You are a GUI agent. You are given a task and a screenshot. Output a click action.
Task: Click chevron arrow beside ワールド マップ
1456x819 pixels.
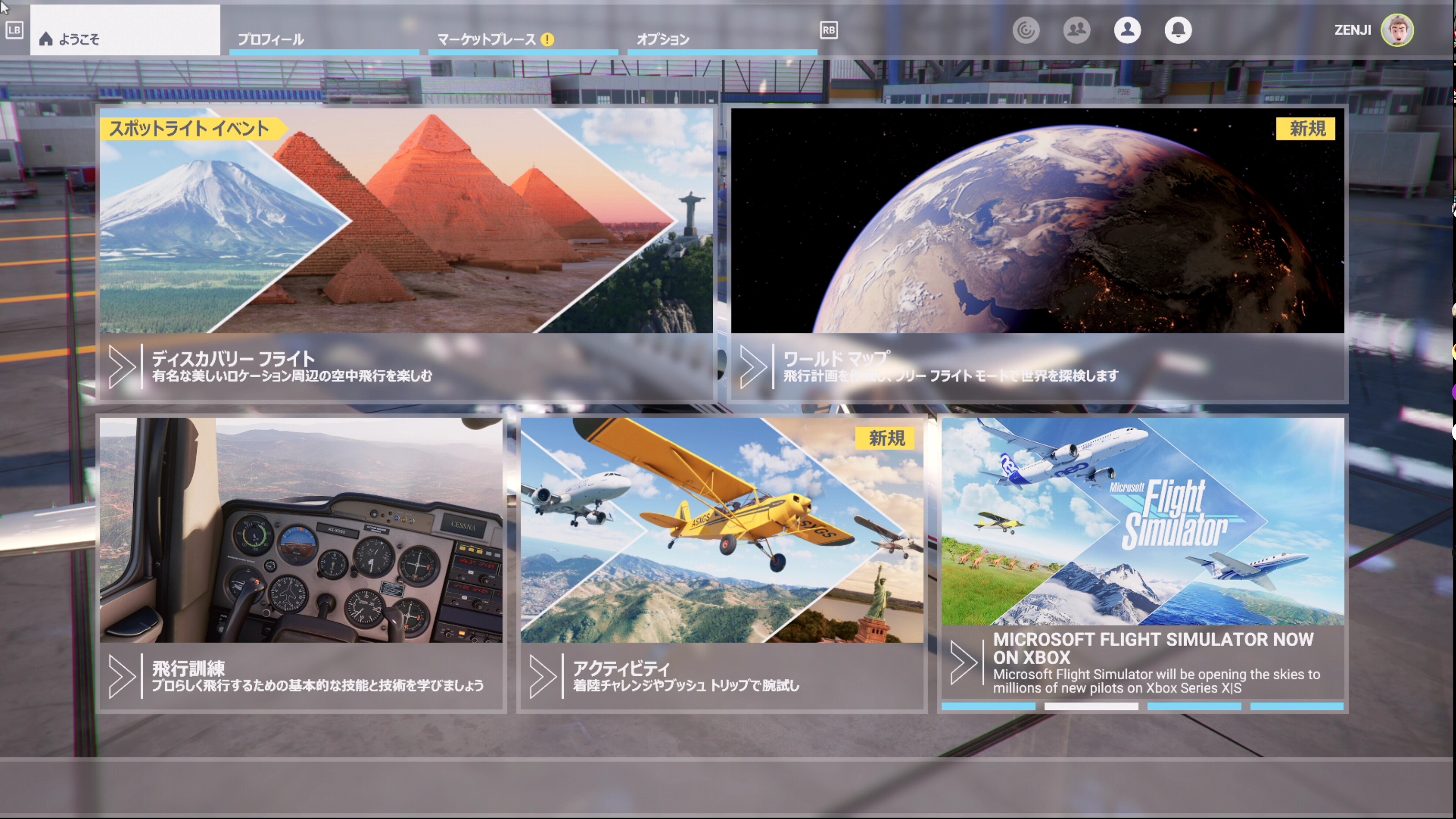point(754,366)
